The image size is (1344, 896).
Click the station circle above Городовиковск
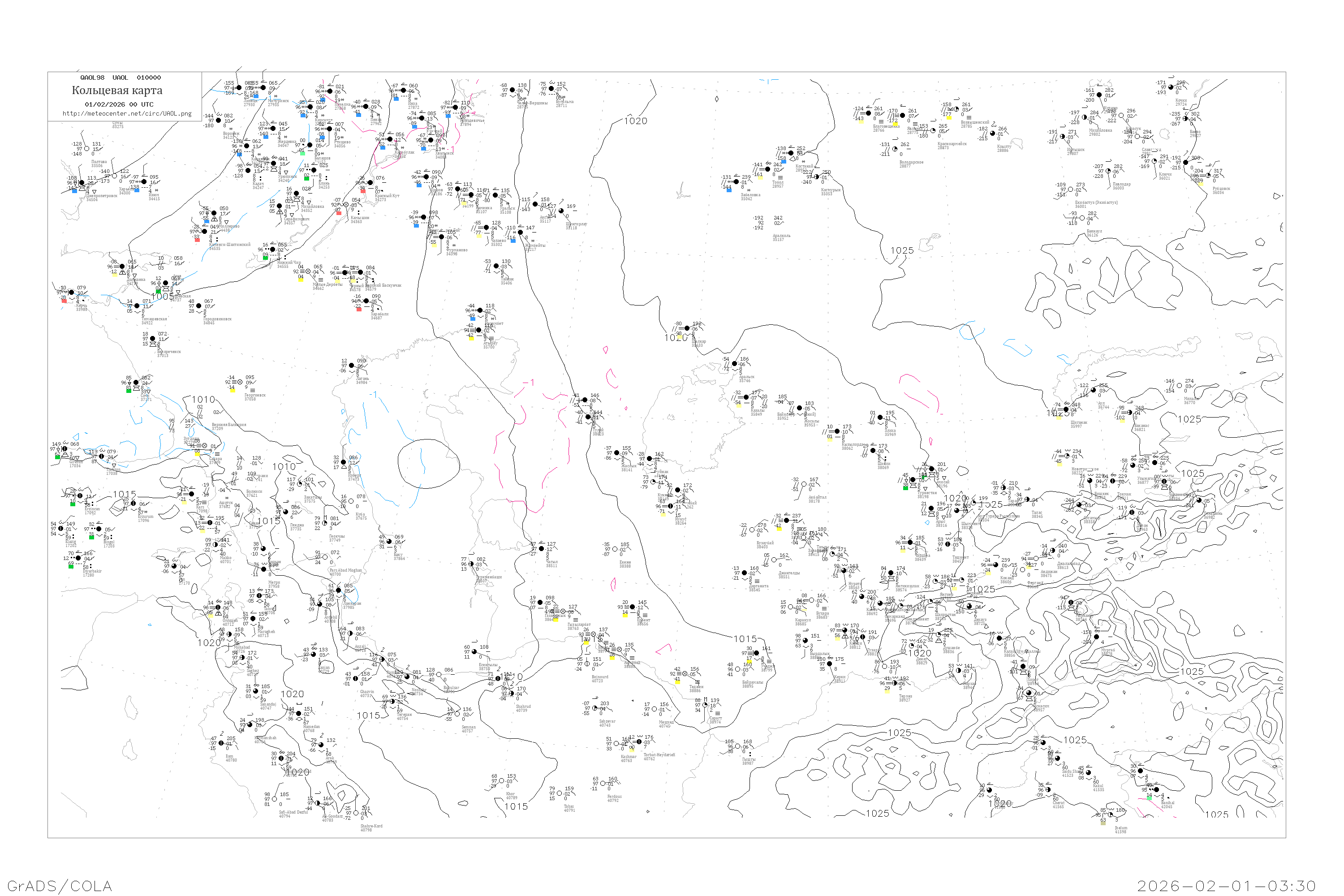tap(199, 306)
